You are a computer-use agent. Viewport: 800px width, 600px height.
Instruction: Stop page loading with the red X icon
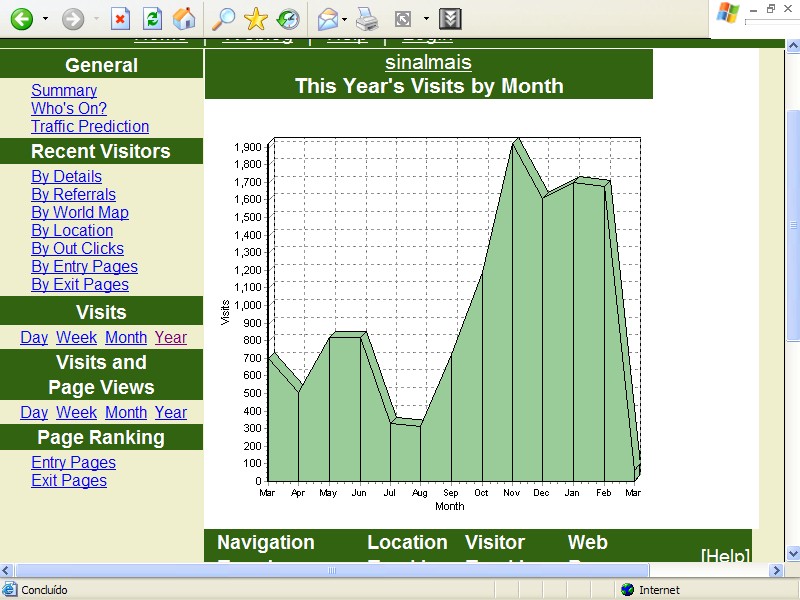click(120, 19)
